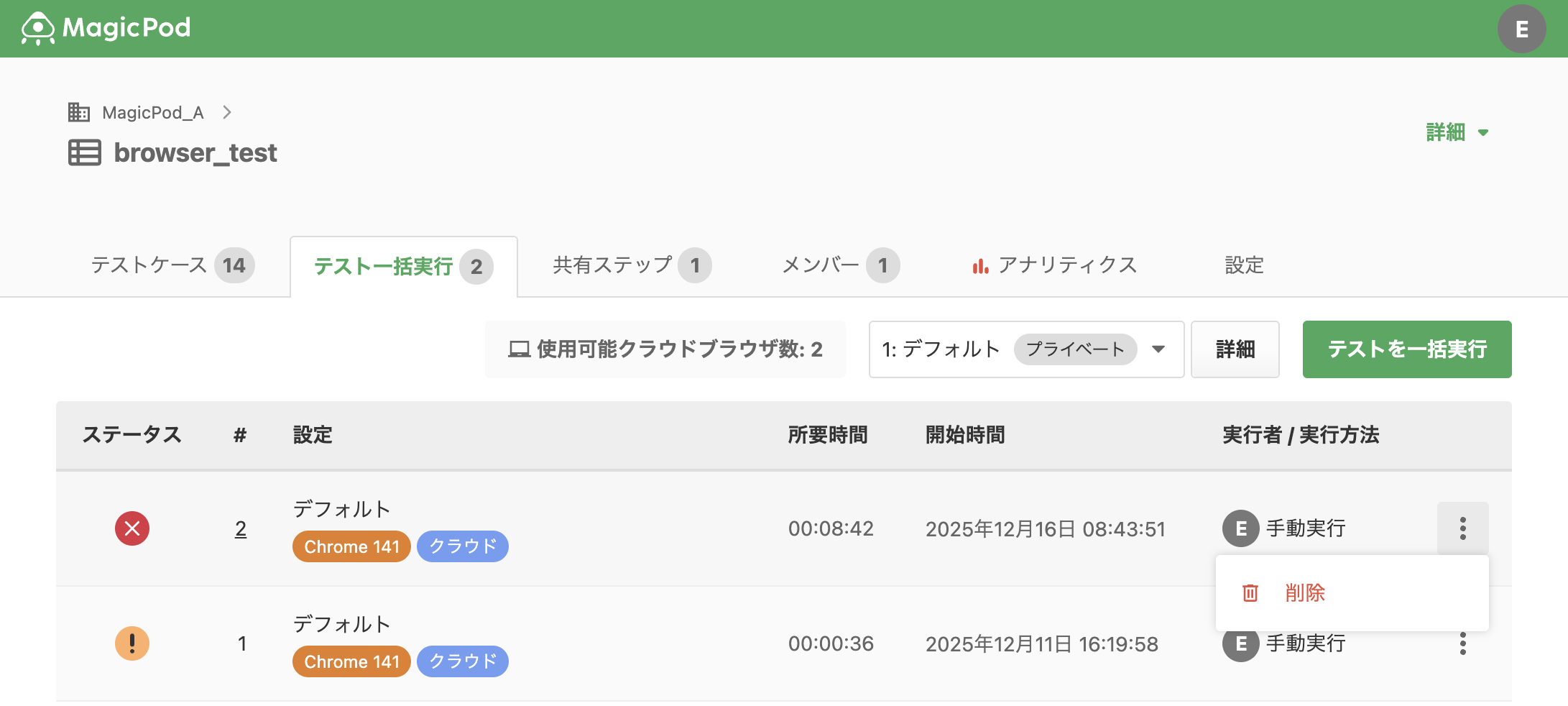Click the red trash icon in popup menu
This screenshot has width=1568, height=706.
tap(1250, 593)
